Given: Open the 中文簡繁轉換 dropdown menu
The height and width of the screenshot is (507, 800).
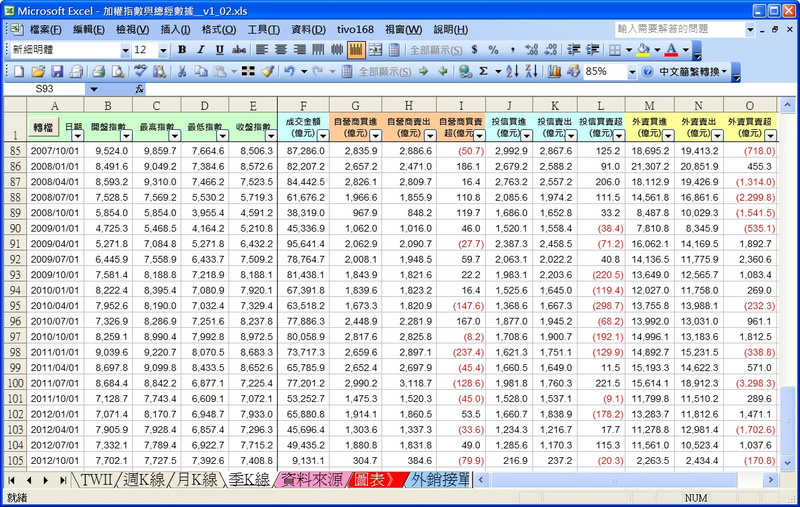Looking at the screenshot, I should point(693,71).
